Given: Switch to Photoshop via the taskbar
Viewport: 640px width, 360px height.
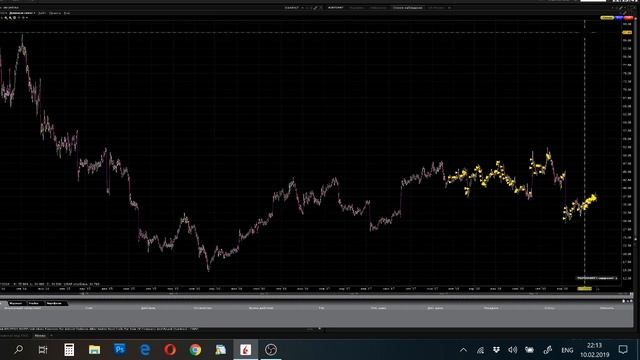Looking at the screenshot, I should pyautogui.click(x=120, y=350).
